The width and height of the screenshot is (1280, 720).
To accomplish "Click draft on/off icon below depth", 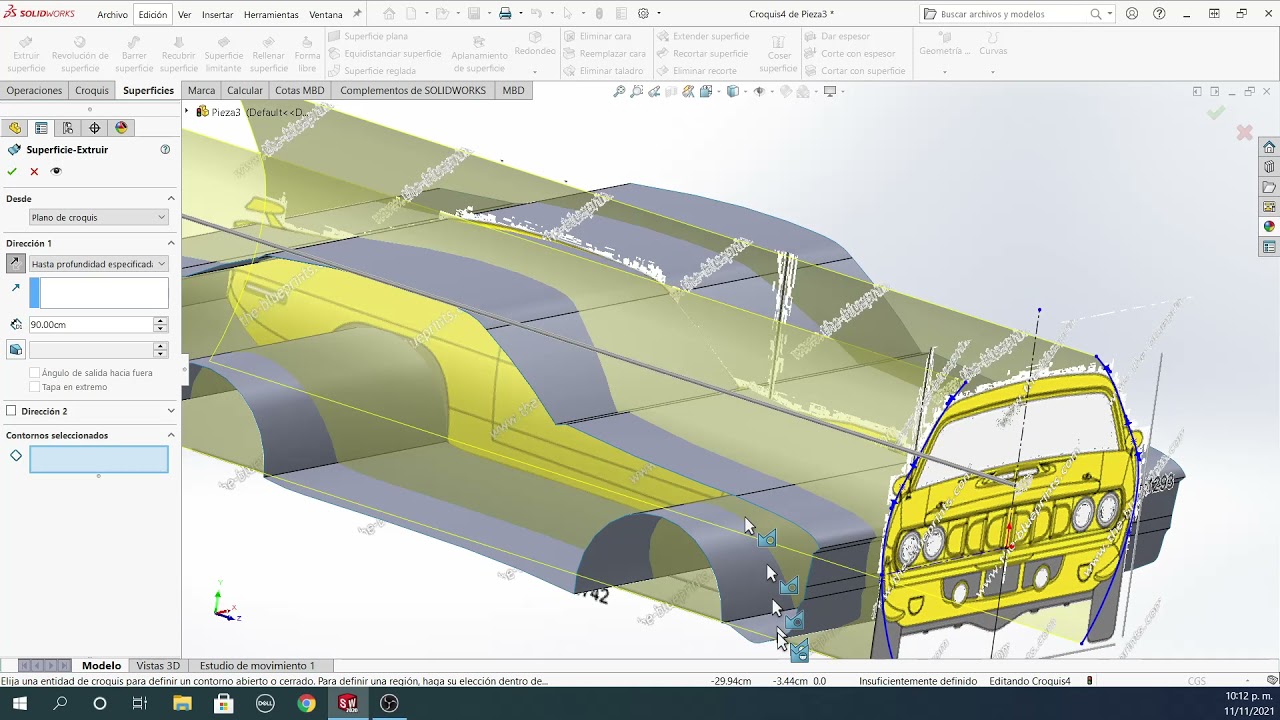I will tap(16, 350).
